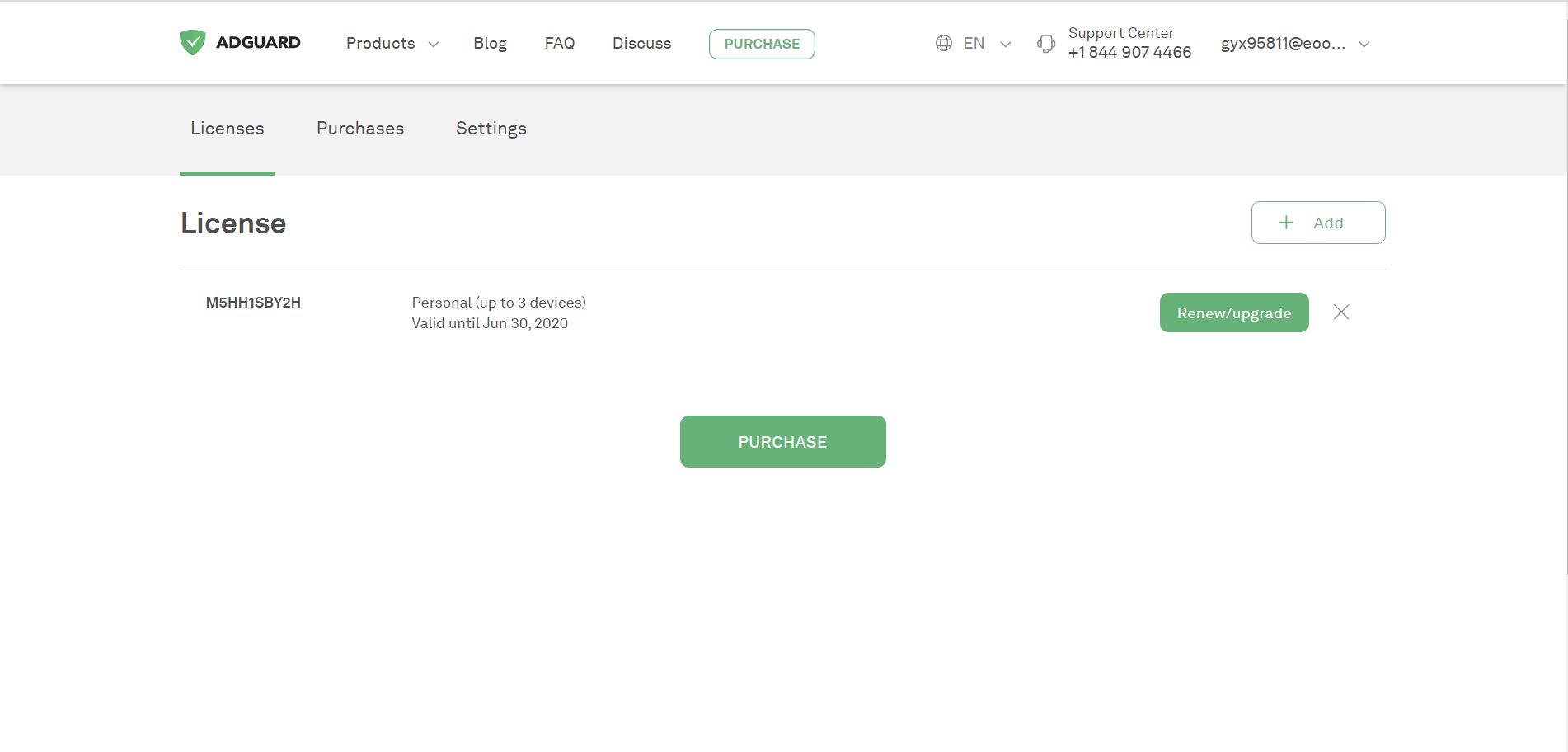Screen dimensions: 1568x752
Task: Switch to the Purchases tab
Action: (x=360, y=129)
